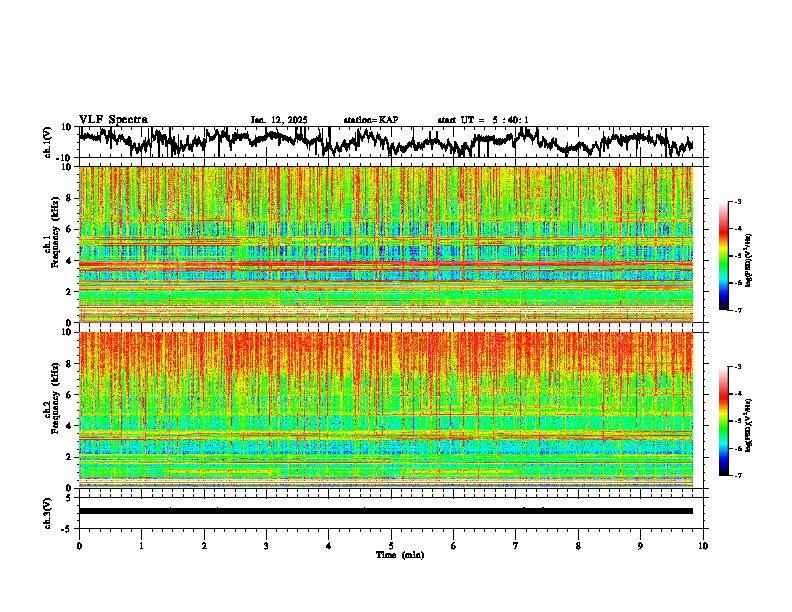
Task: Click the 8 kHz tick on ch.2 frequency axis
Action: pos(70,364)
